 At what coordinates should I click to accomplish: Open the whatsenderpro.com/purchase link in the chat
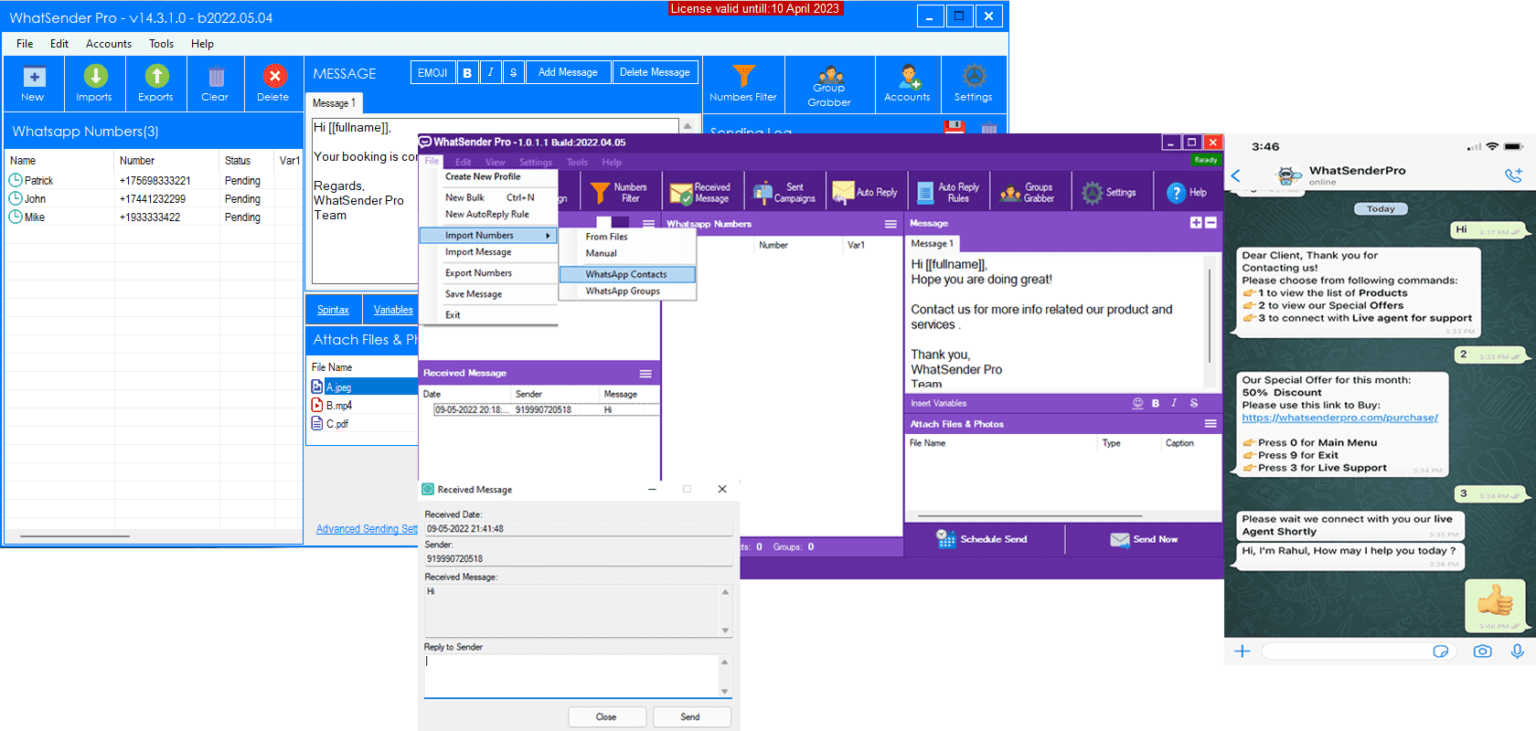1340,417
